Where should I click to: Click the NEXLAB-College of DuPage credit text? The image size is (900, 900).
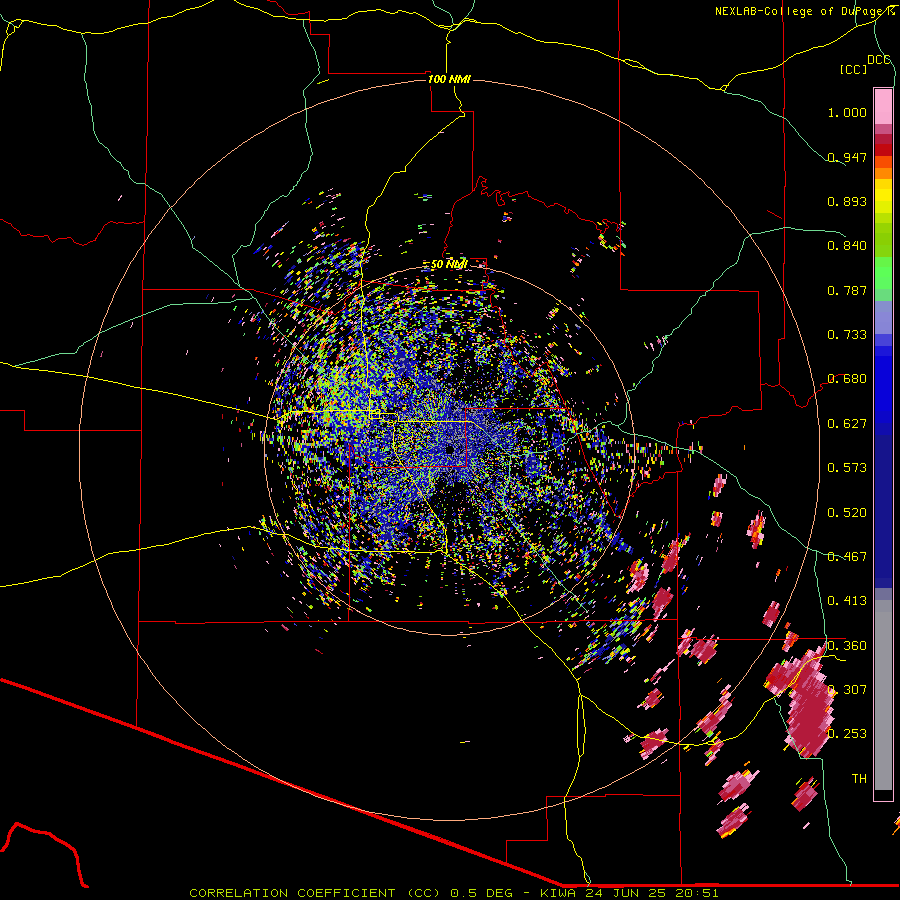point(804,11)
